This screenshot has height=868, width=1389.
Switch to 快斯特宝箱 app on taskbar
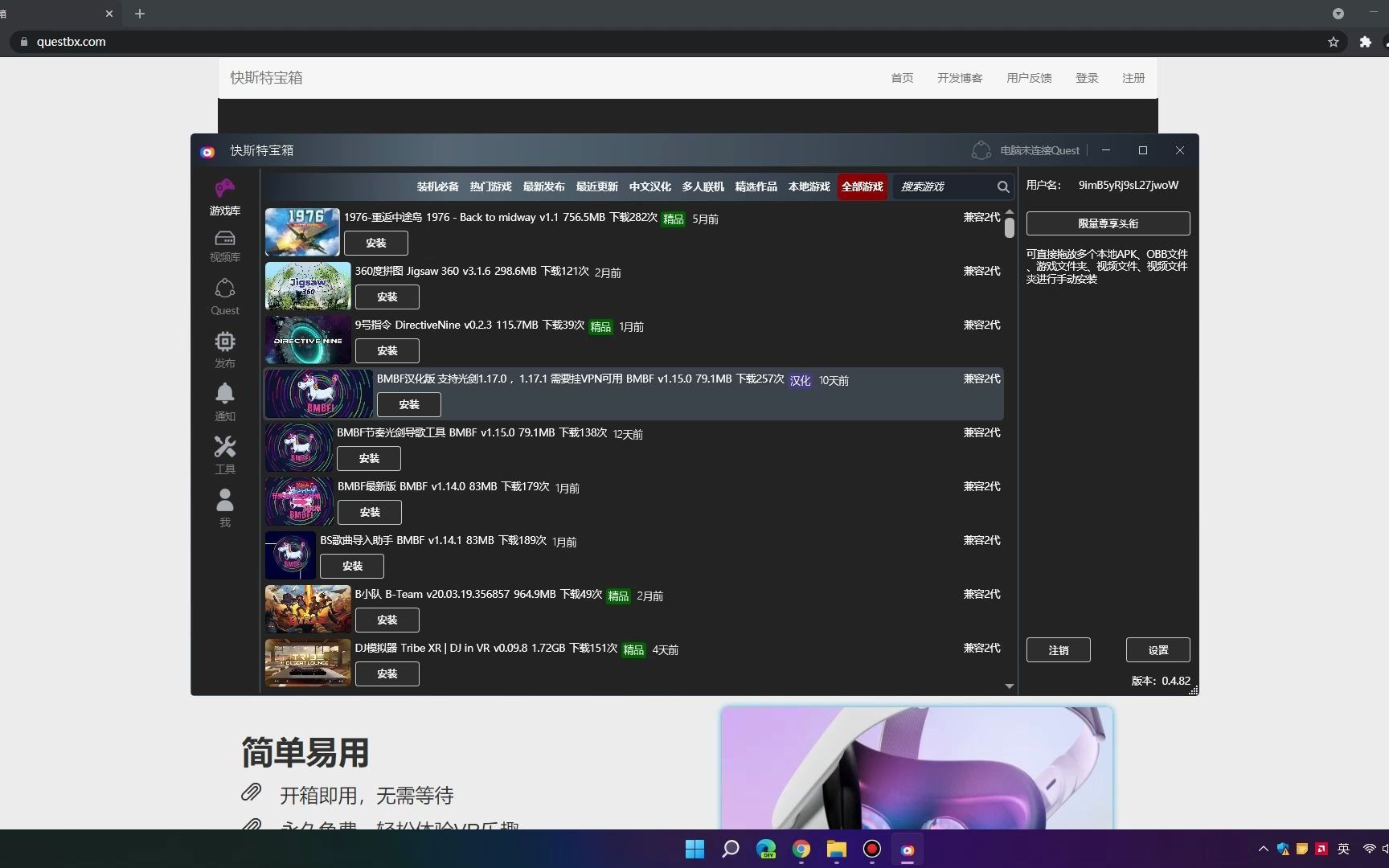click(x=908, y=850)
